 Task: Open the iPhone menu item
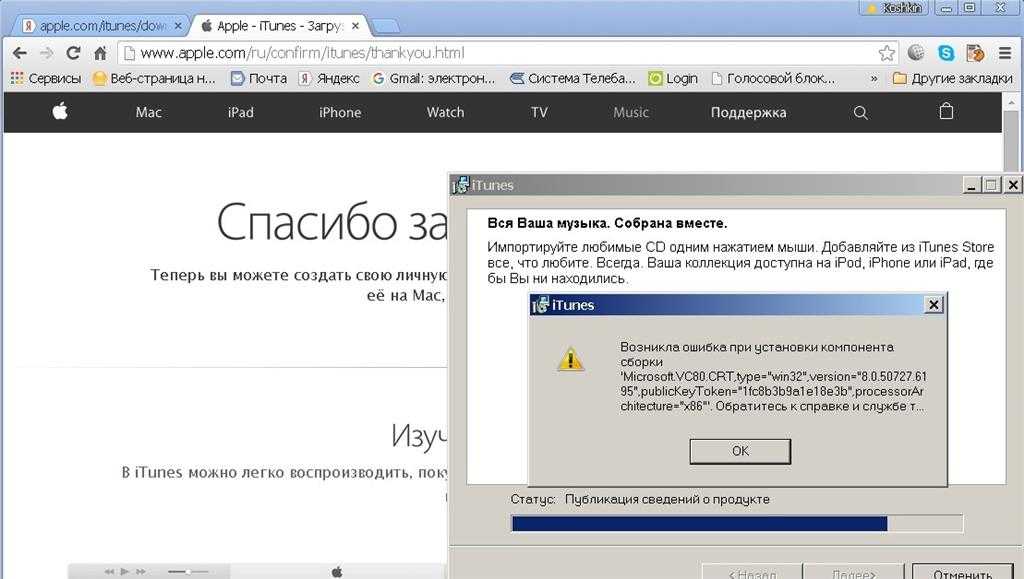(340, 112)
